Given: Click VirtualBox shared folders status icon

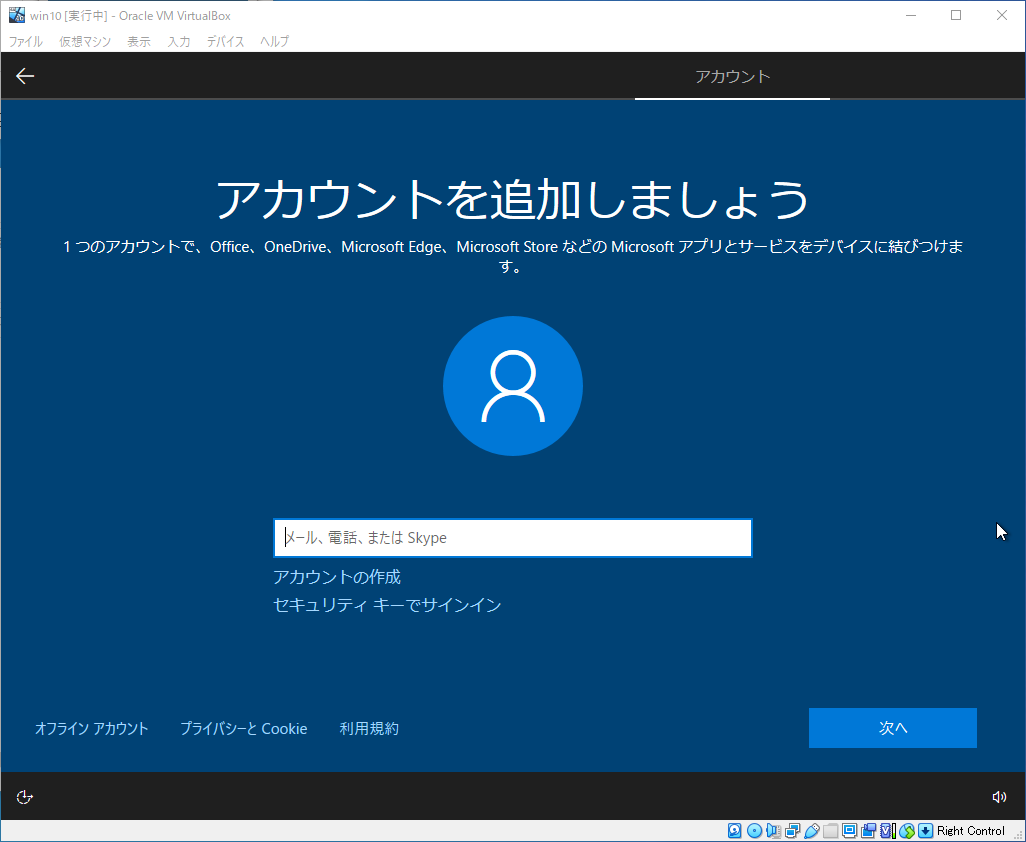Looking at the screenshot, I should tap(830, 831).
